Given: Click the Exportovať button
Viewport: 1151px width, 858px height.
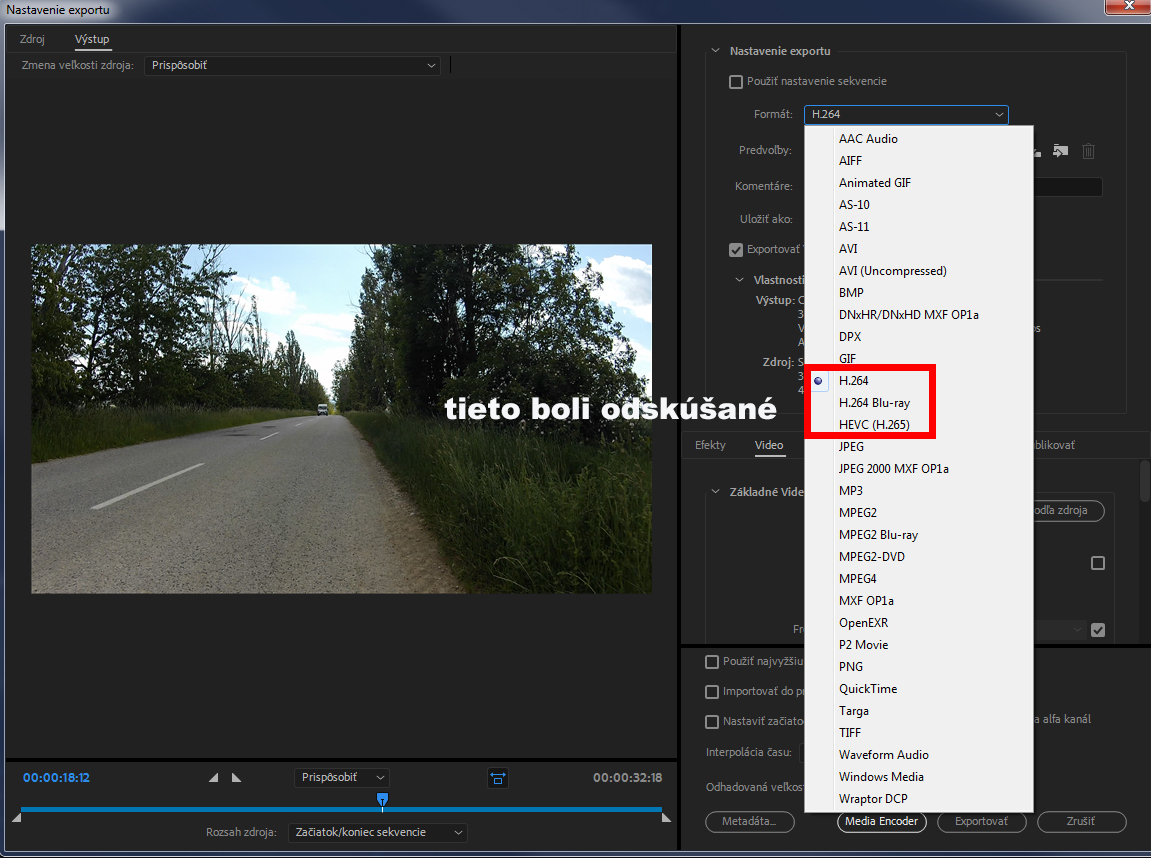Looking at the screenshot, I should click(x=980, y=822).
